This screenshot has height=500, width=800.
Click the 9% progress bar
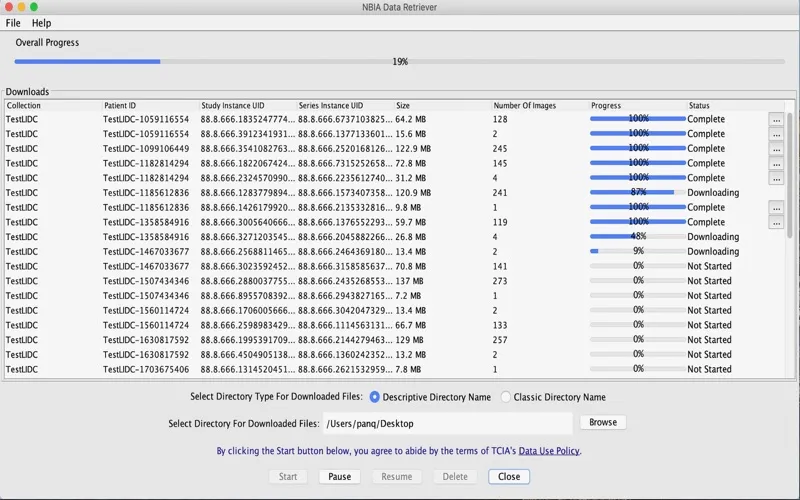pyautogui.click(x=638, y=252)
